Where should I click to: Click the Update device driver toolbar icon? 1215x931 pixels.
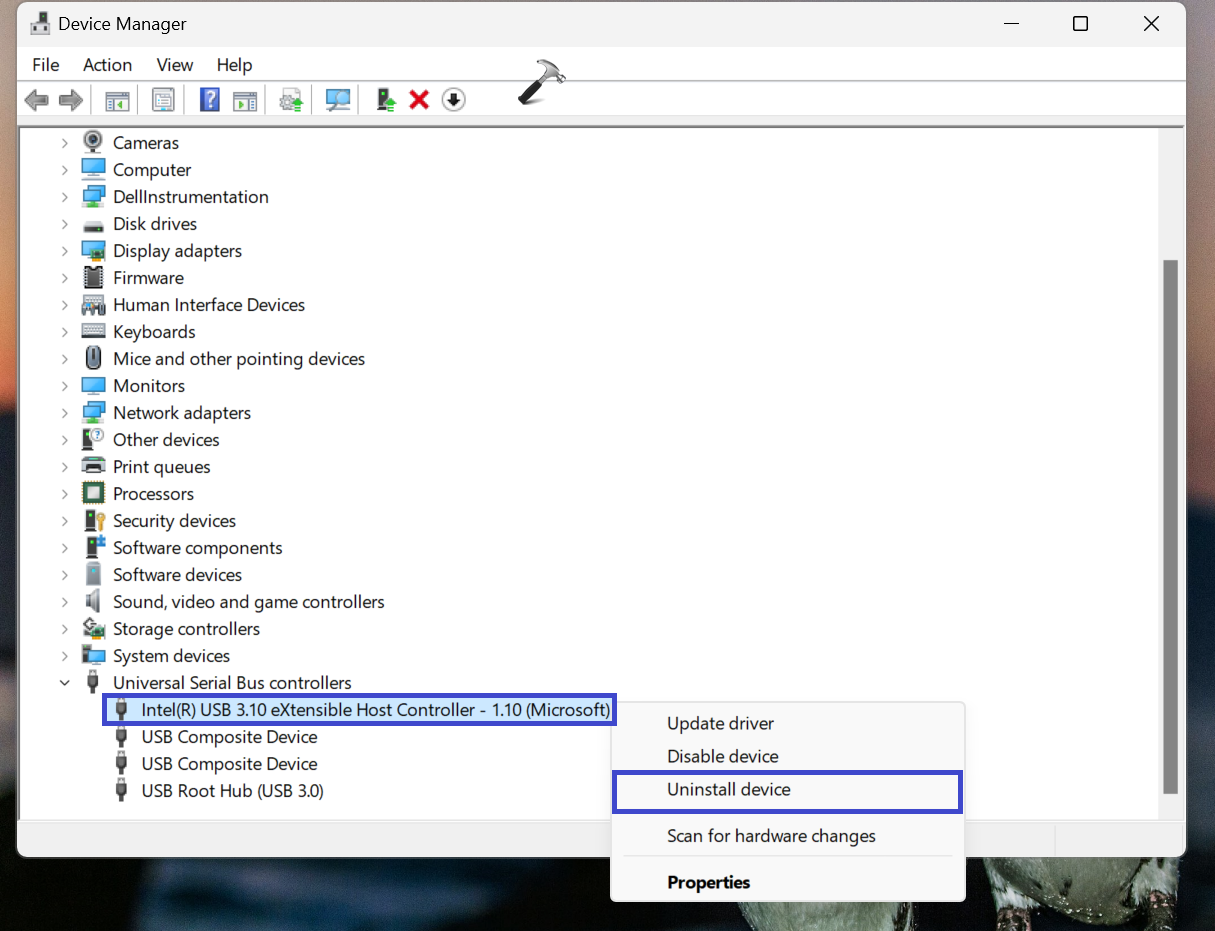(386, 100)
